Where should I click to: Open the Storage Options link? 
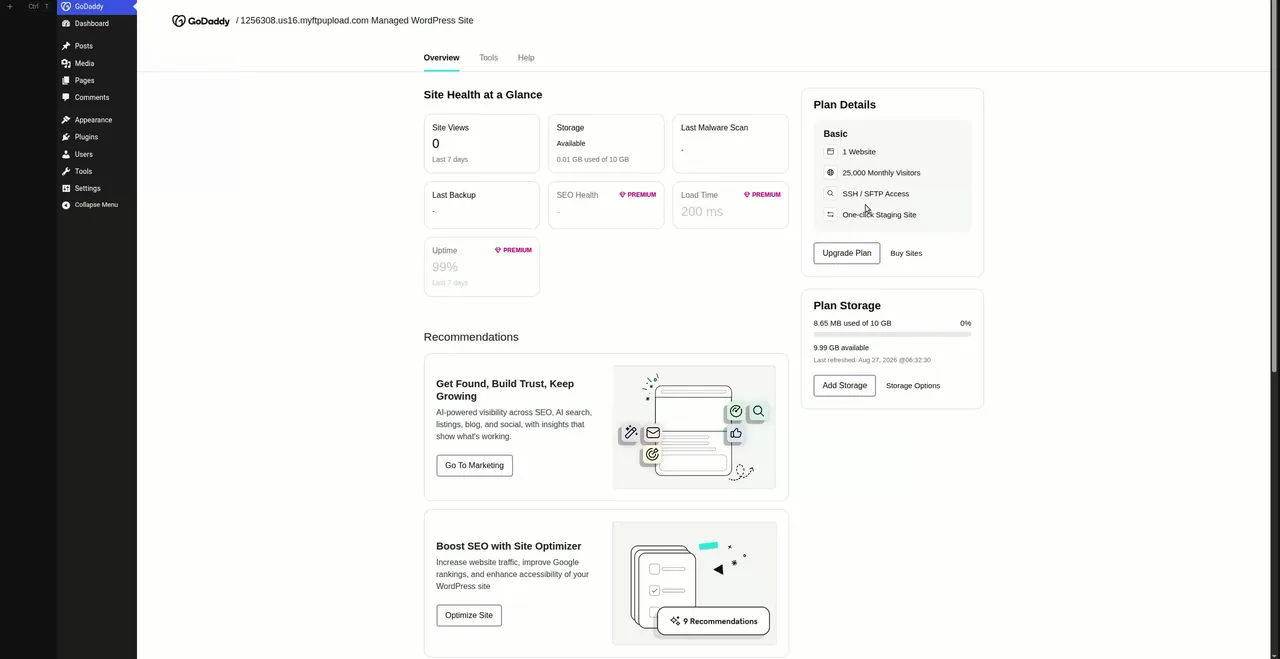(913, 385)
